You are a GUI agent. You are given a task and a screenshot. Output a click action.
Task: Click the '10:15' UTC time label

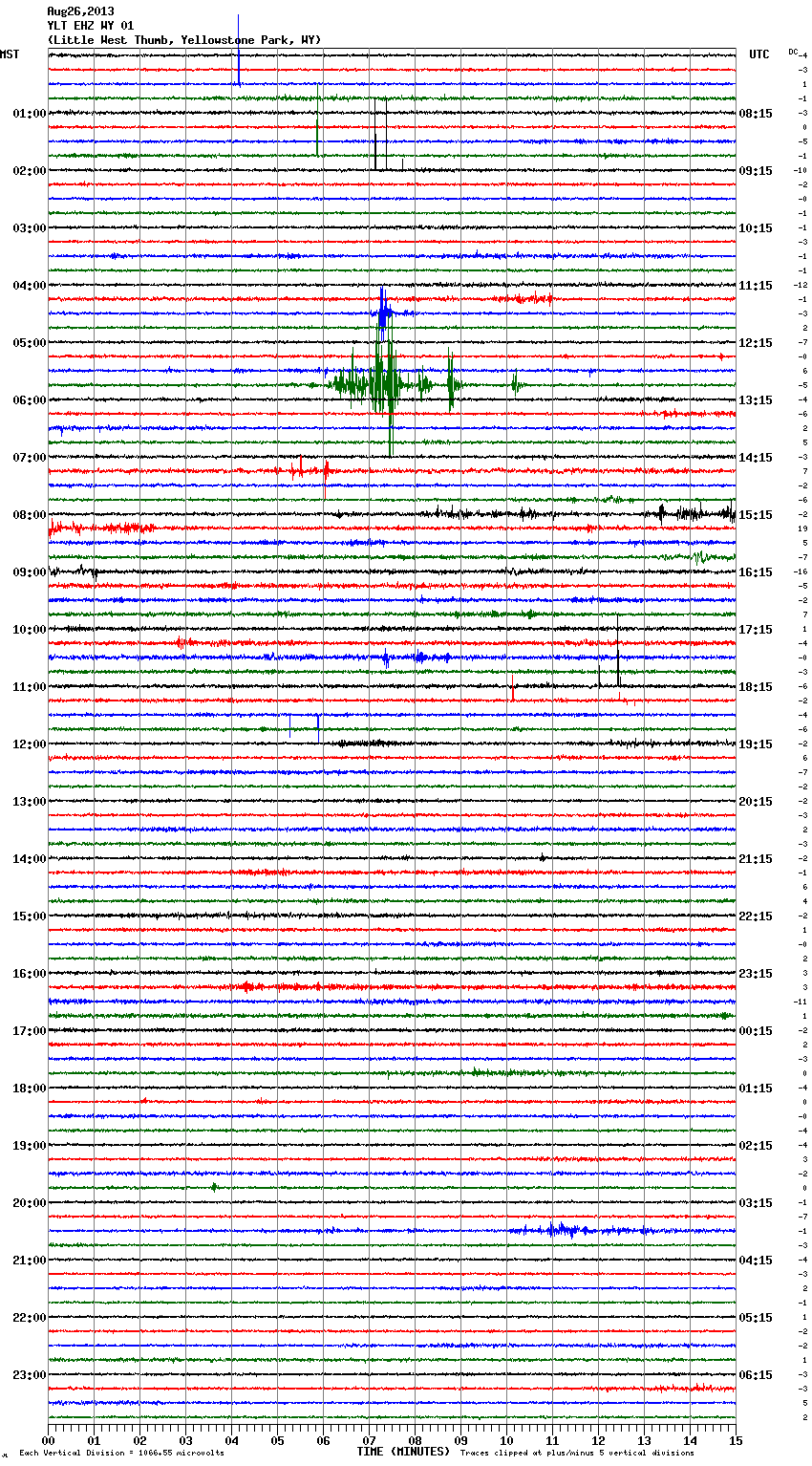pos(756,228)
